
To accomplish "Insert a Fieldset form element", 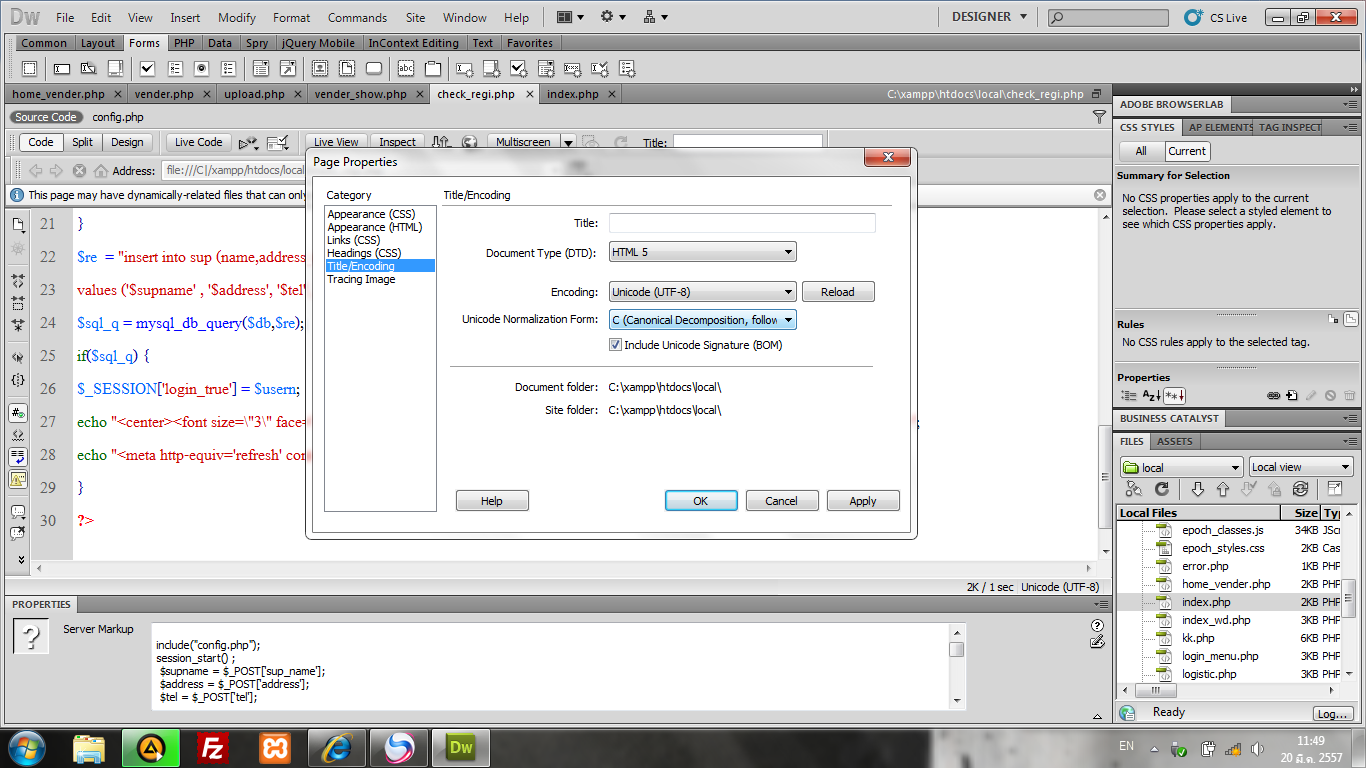I will point(433,69).
